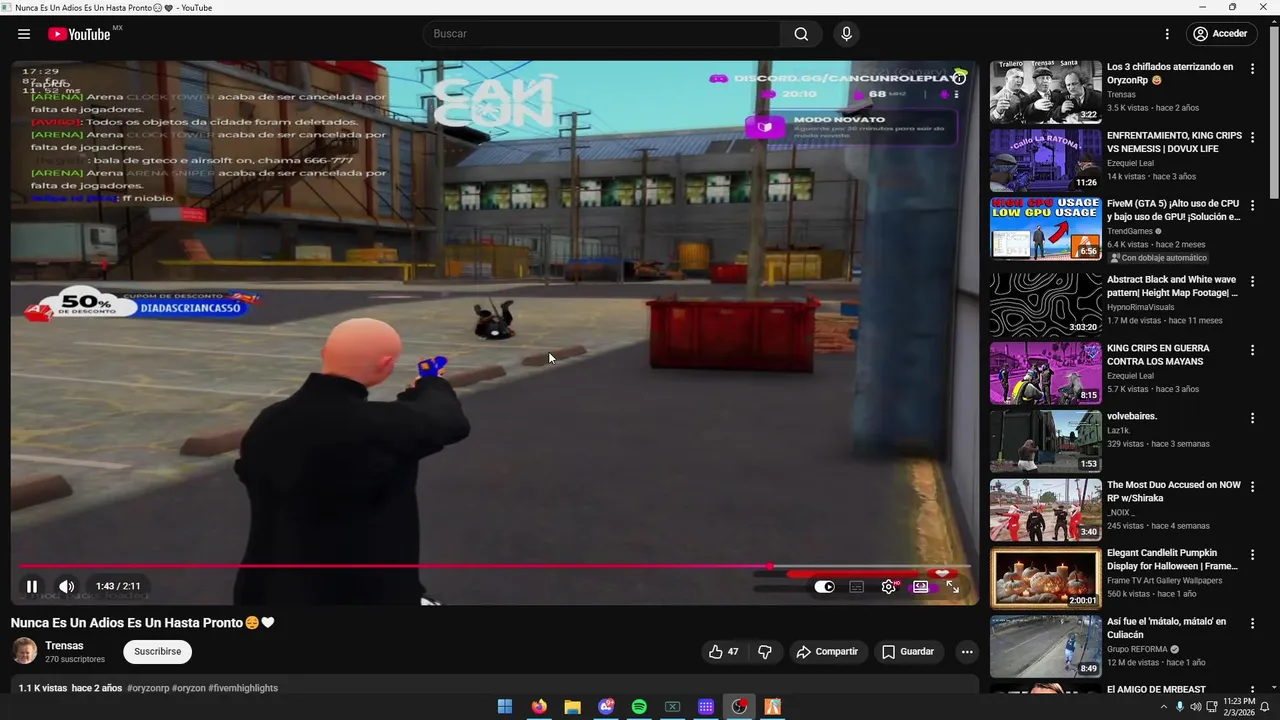Open orange app icon in taskbar
1280x720 pixels.
point(773,707)
